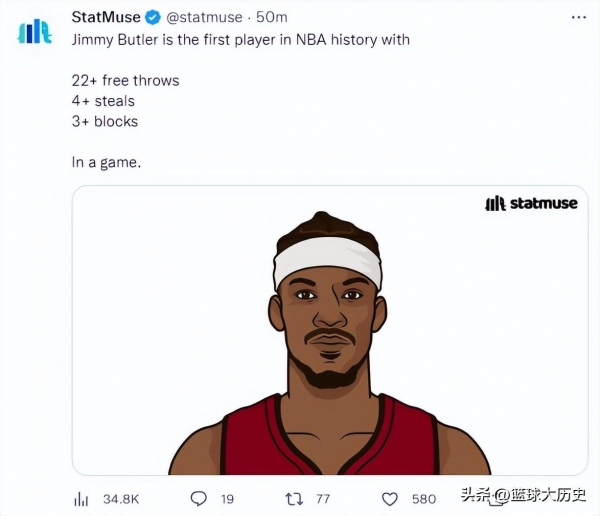Open the StatMuse profile avatar
This screenshot has width=600, height=516.
(x=35, y=31)
